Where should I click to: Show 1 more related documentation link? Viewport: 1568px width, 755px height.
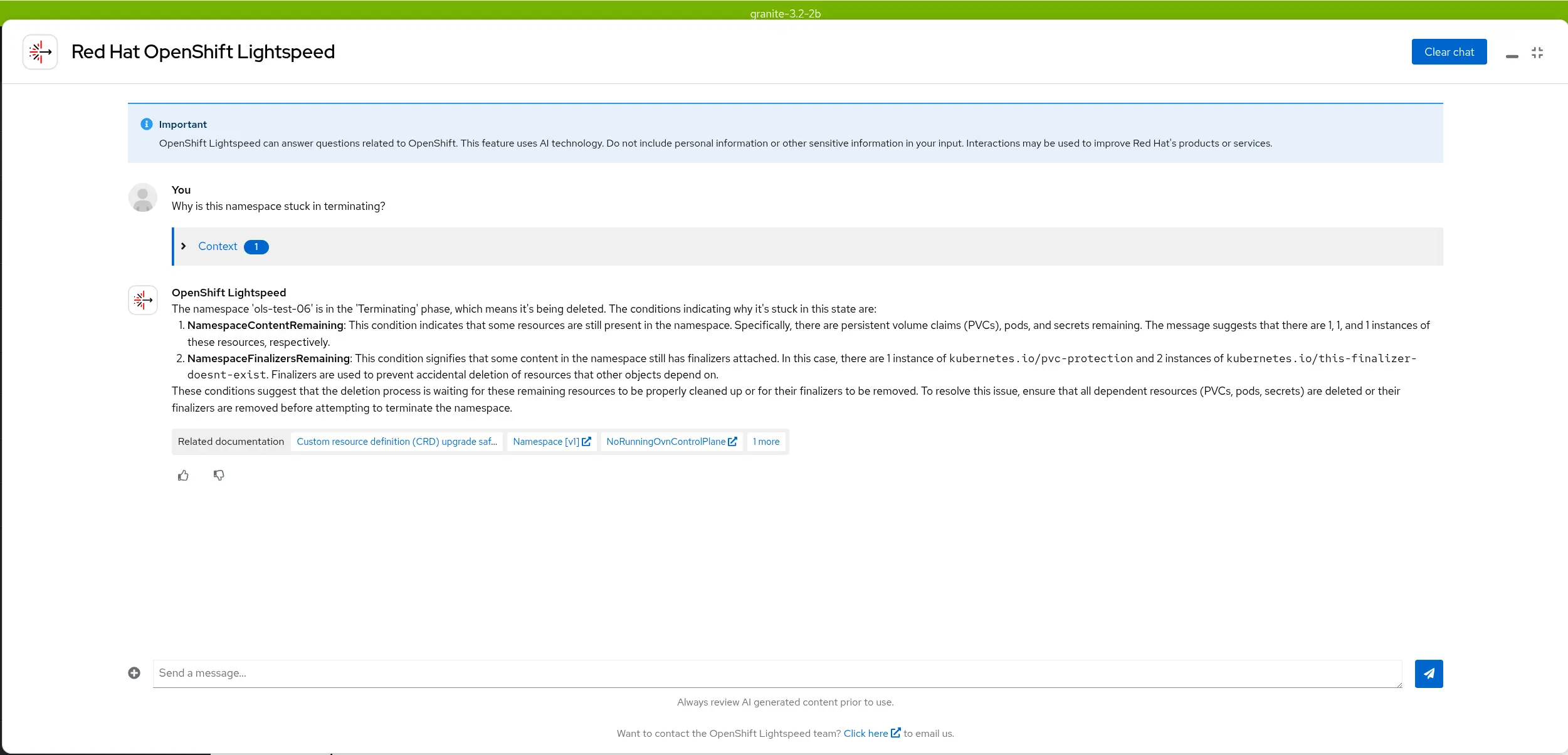pos(766,442)
